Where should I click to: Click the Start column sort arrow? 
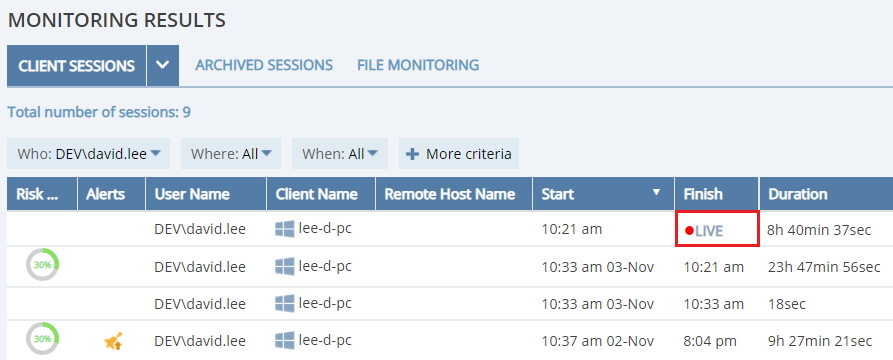coord(656,193)
